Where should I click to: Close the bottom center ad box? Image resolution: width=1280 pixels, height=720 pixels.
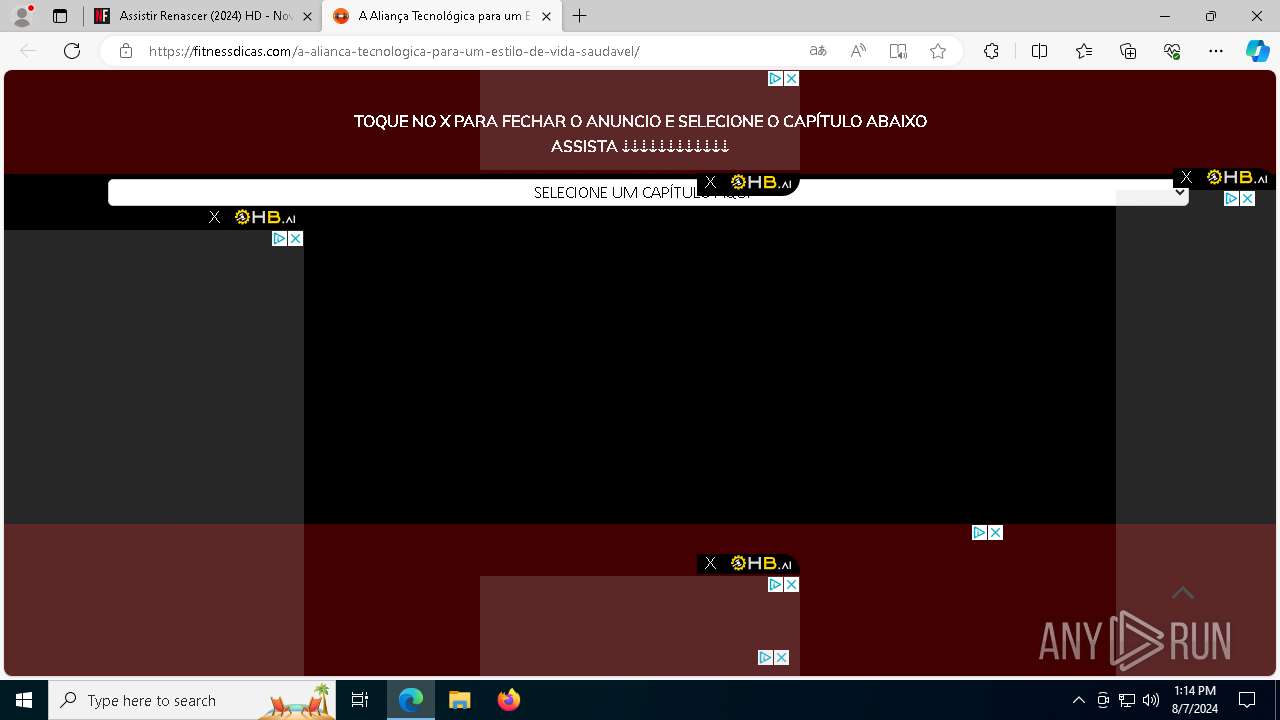pos(791,584)
